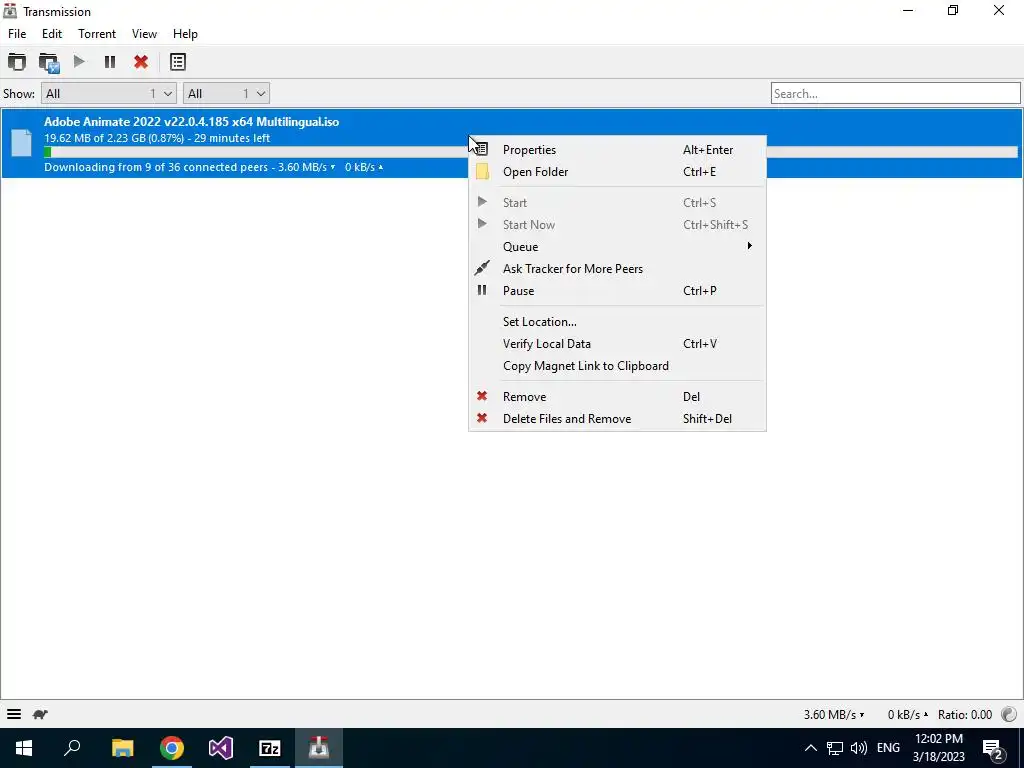The height and width of the screenshot is (768, 1024).
Task: Choose Remove in context menu
Action: [x=617, y=396]
